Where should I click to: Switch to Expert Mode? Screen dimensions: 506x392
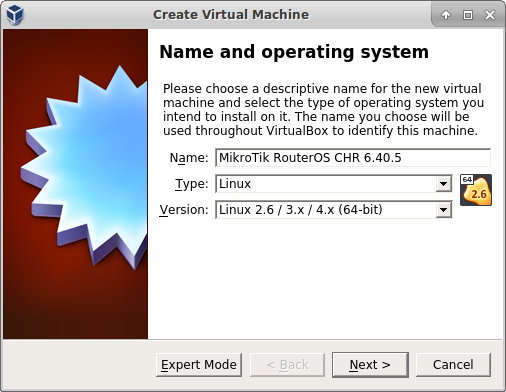199,365
